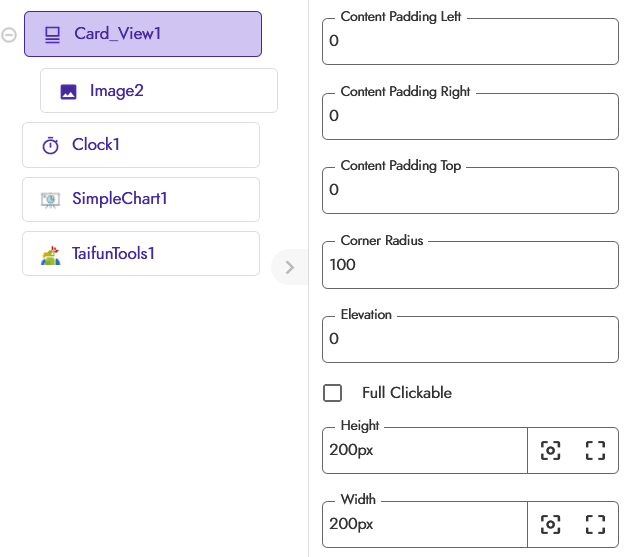Click the Image2 picture icon

(x=68, y=92)
